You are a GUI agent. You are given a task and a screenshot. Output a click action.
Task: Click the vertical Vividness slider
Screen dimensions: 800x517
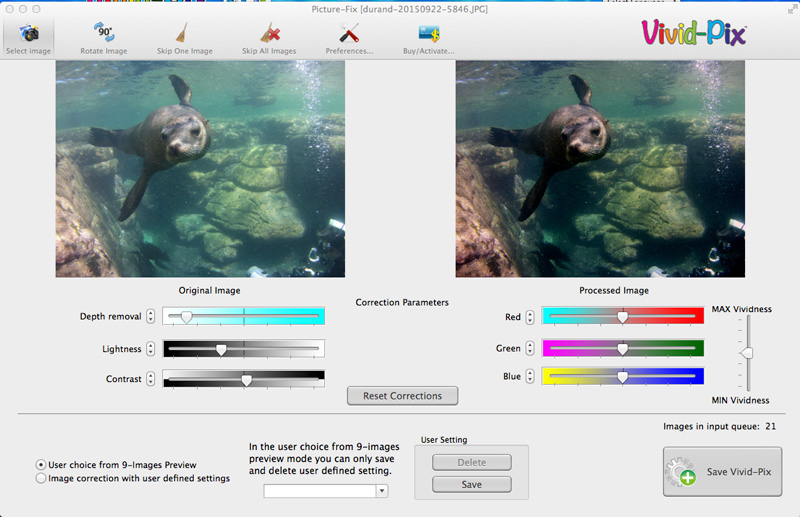[x=745, y=353]
